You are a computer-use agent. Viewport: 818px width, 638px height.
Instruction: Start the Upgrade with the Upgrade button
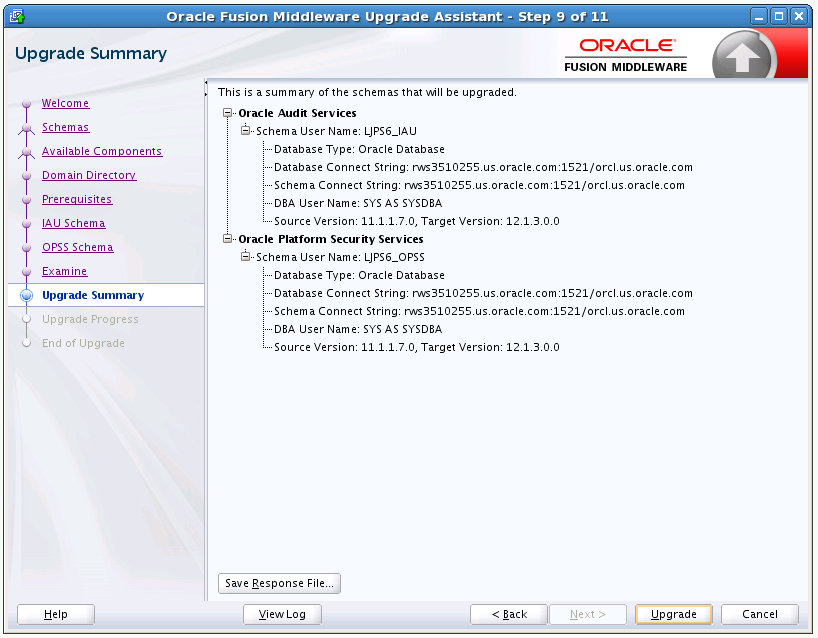pos(673,615)
